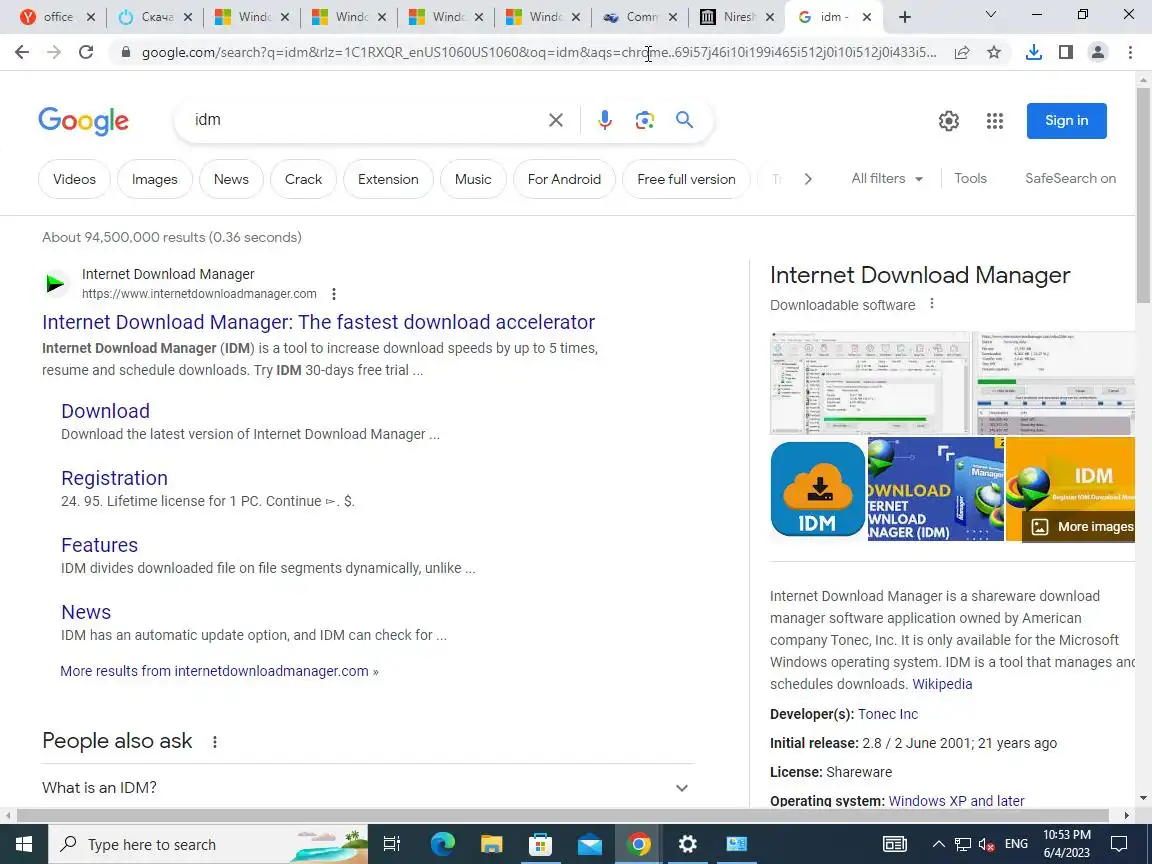Viewport: 1152px width, 864px height.
Task: Switch to the Niresh tab
Action: (x=738, y=17)
